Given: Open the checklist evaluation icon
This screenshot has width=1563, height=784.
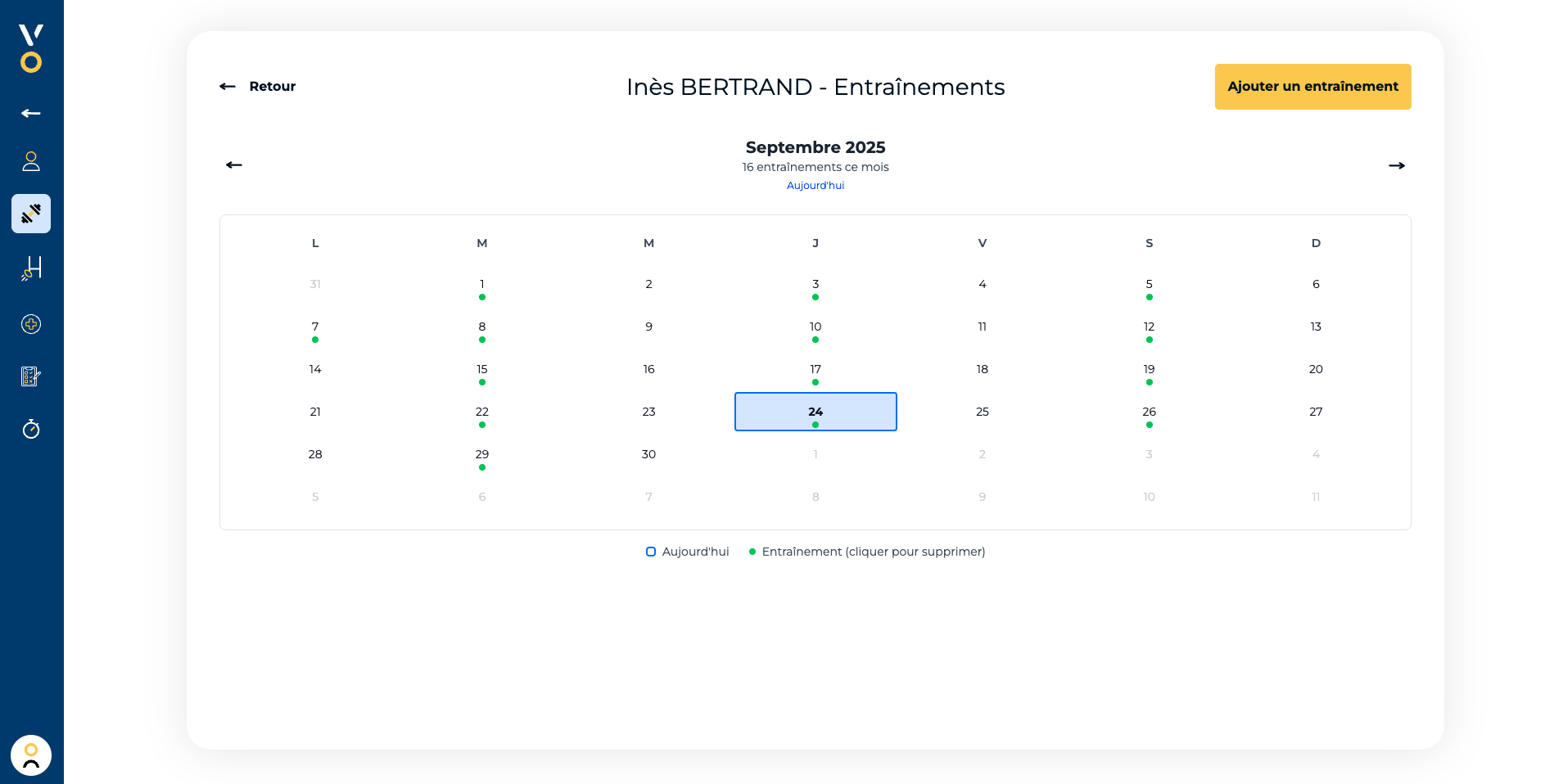Looking at the screenshot, I should coord(31,376).
